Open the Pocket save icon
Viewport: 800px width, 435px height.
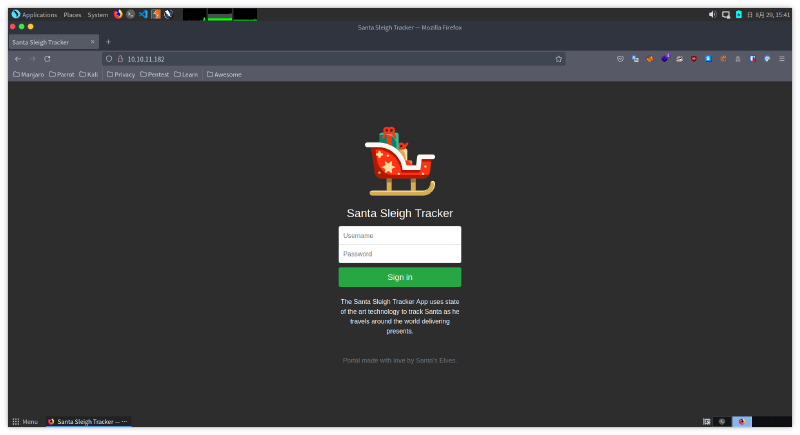click(620, 59)
